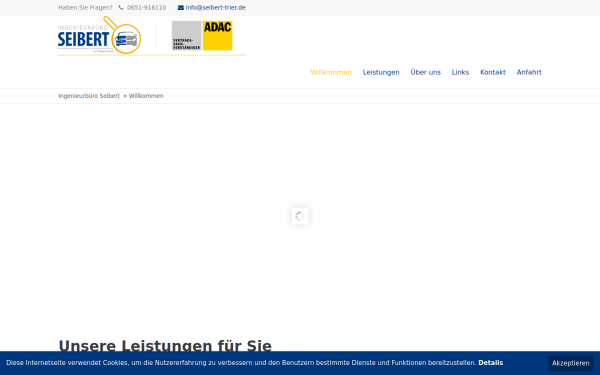600x375 pixels.
Task: Click the phone icon next to 0651-918110
Action: point(121,8)
